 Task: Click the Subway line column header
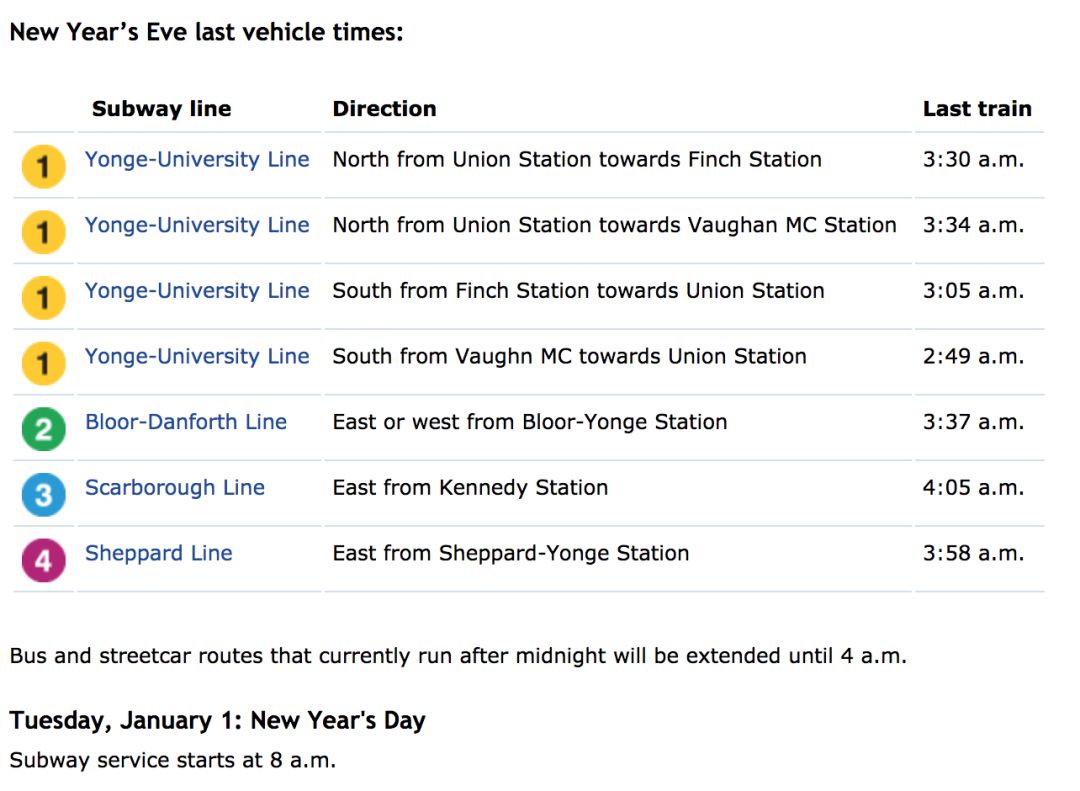pyautogui.click(x=162, y=109)
